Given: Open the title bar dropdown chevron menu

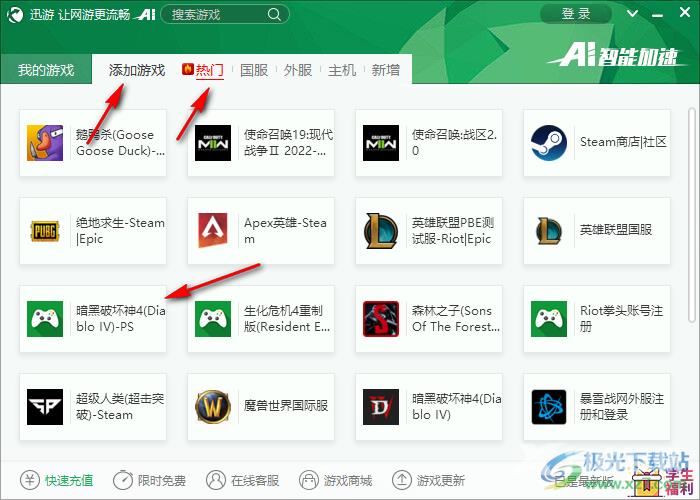Looking at the screenshot, I should 632,14.
